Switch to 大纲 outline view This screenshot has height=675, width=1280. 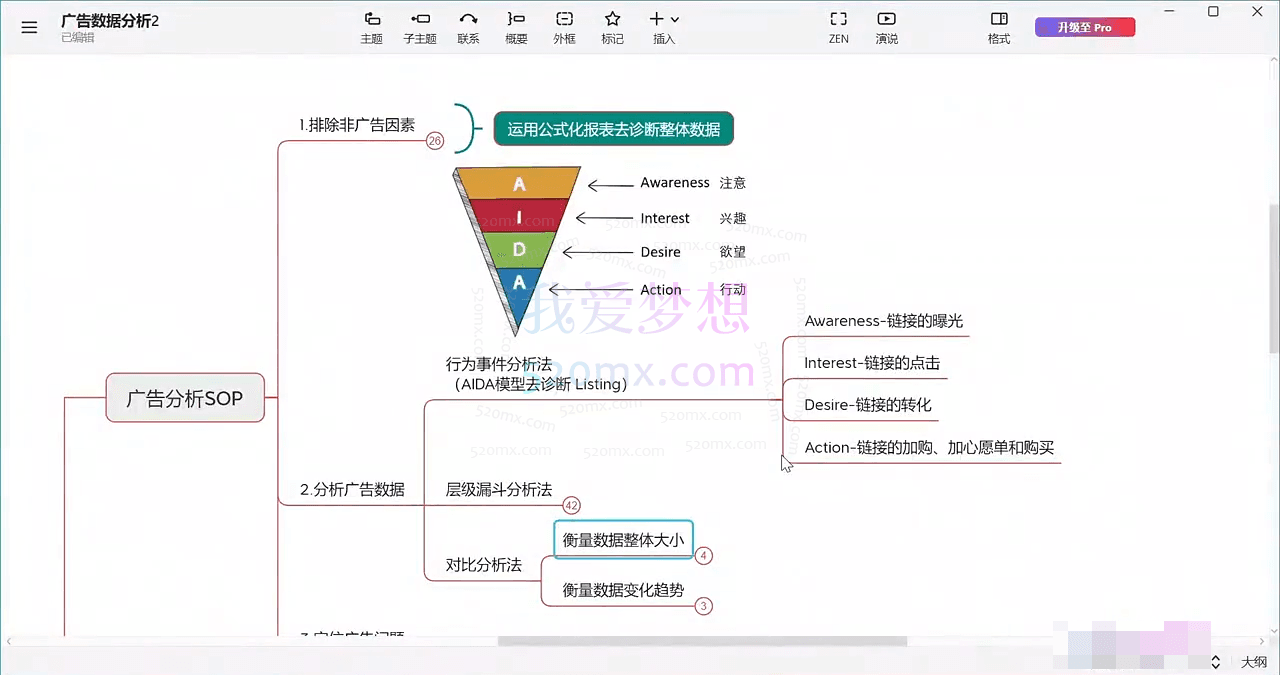click(1253, 662)
